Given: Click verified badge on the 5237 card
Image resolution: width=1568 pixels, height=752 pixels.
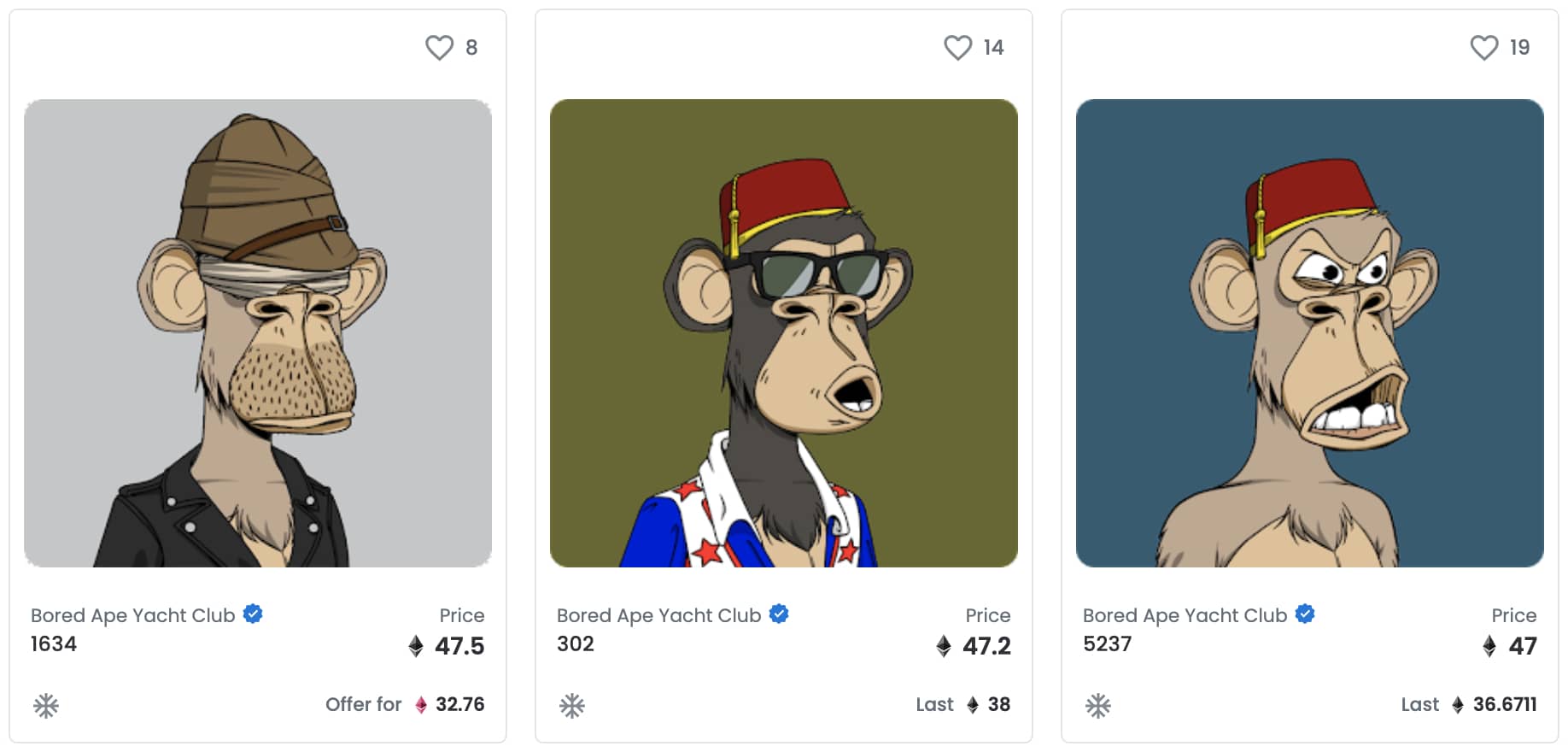Looking at the screenshot, I should pos(1305,614).
